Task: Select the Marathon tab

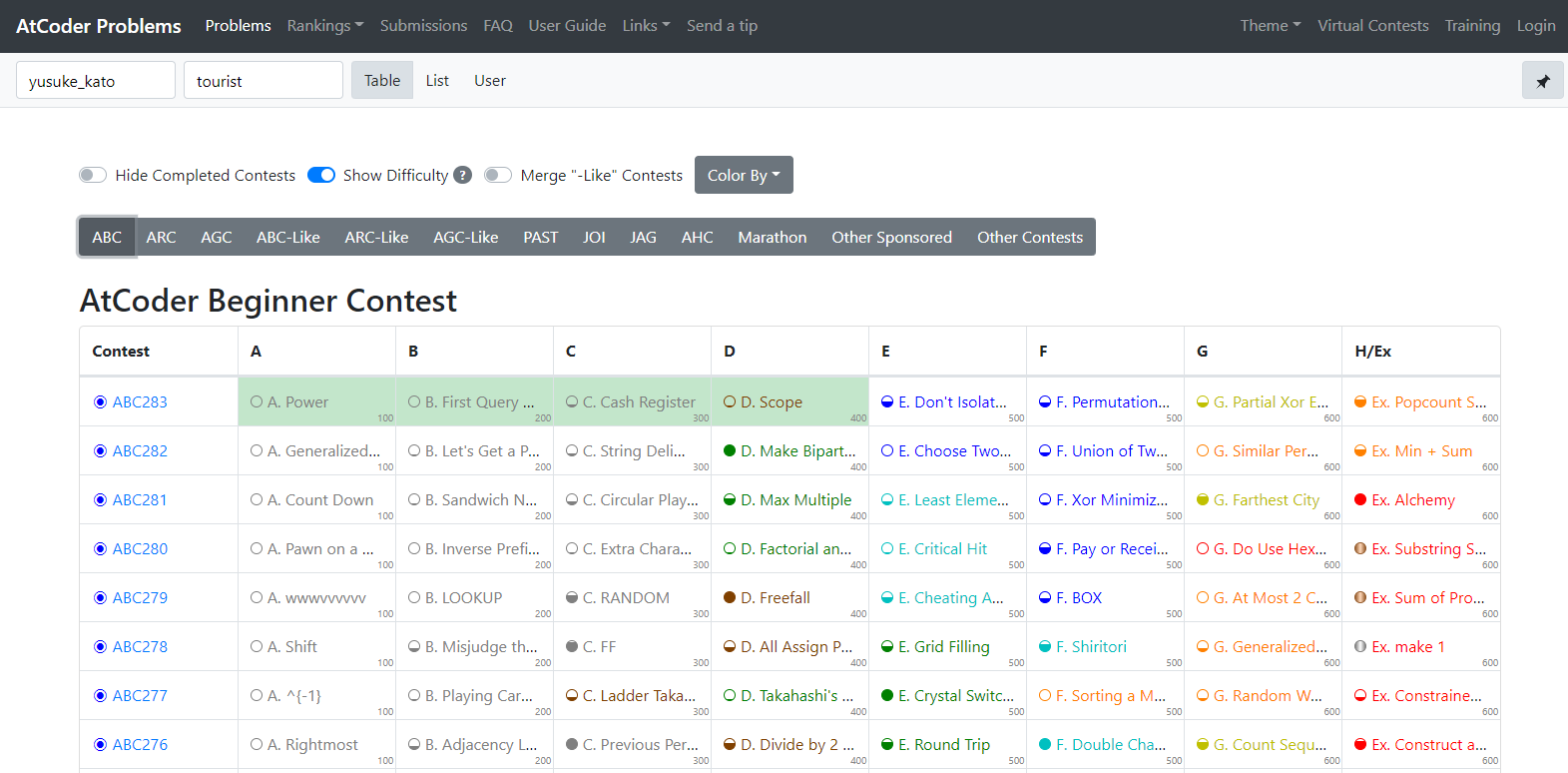Action: click(773, 237)
